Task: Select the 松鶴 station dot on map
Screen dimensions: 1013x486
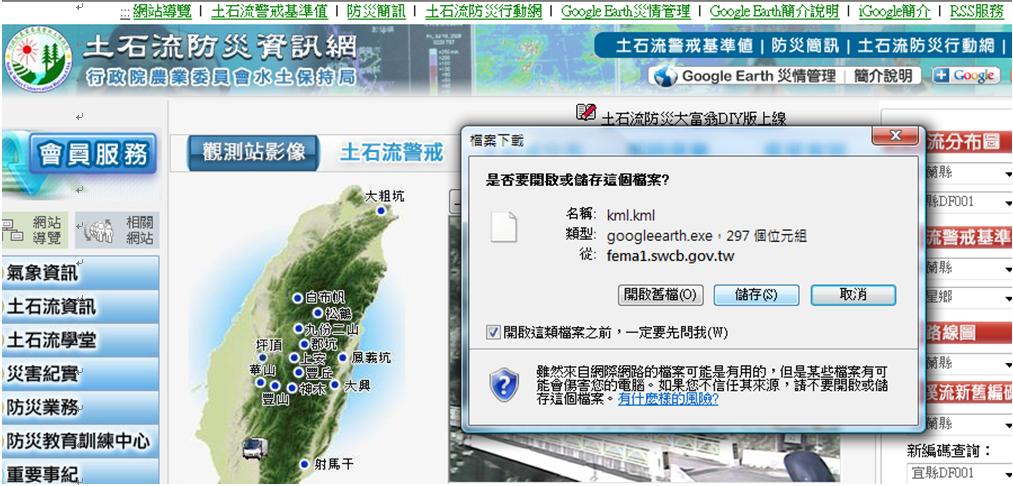Action: pyautogui.click(x=318, y=313)
